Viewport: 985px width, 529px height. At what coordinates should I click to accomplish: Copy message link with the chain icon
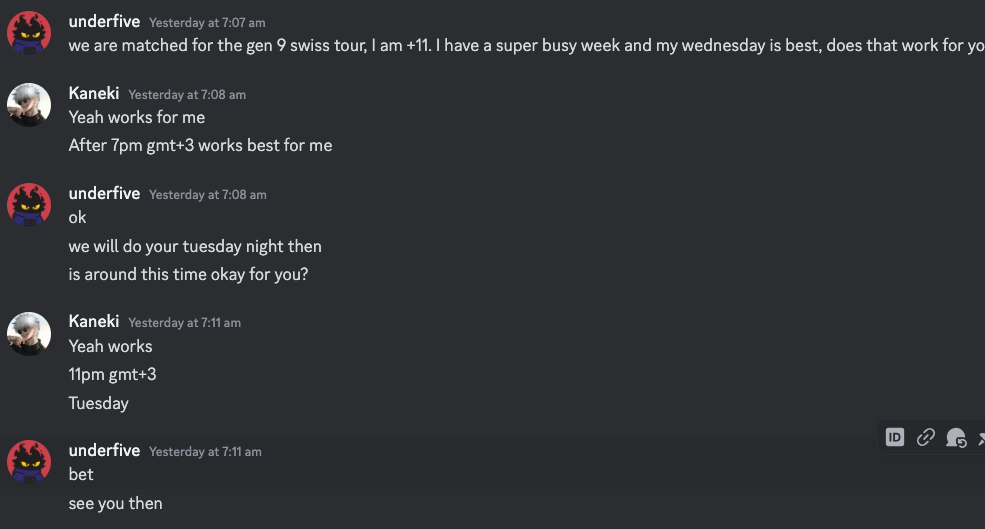[x=925, y=437]
